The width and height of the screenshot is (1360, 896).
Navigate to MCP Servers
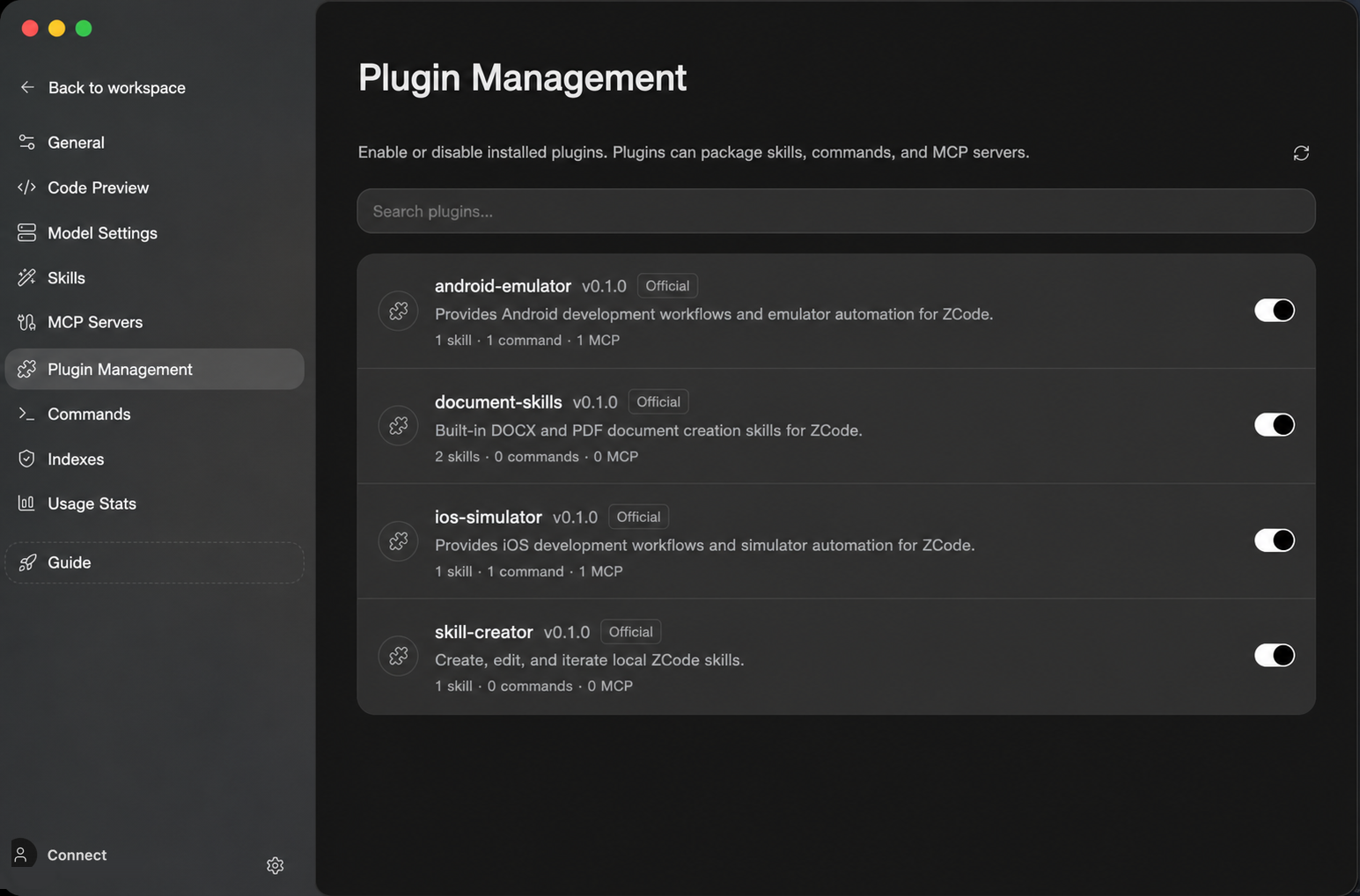155,322
